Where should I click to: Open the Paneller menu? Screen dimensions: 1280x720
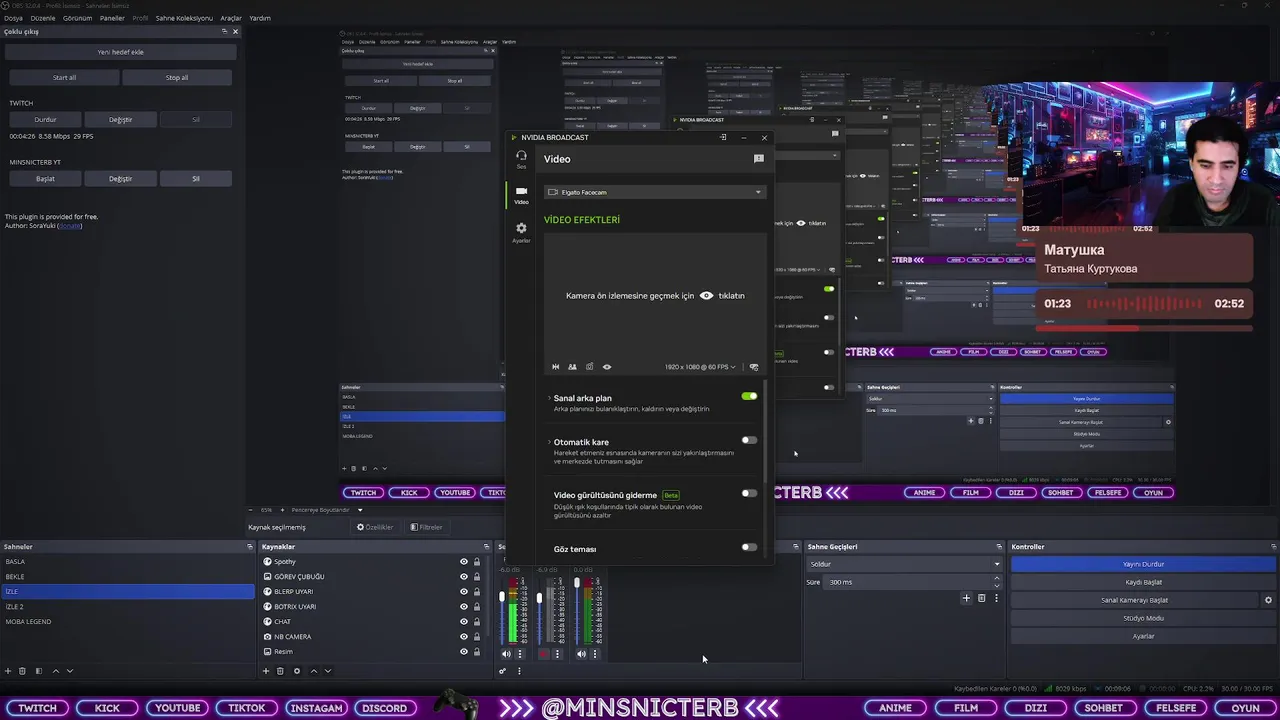pyautogui.click(x=112, y=18)
